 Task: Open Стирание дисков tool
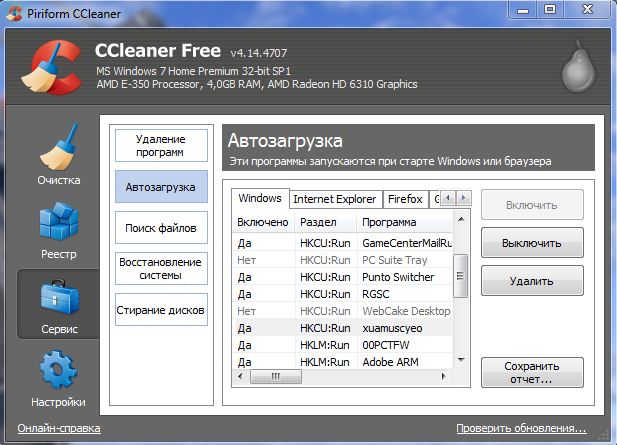click(161, 309)
